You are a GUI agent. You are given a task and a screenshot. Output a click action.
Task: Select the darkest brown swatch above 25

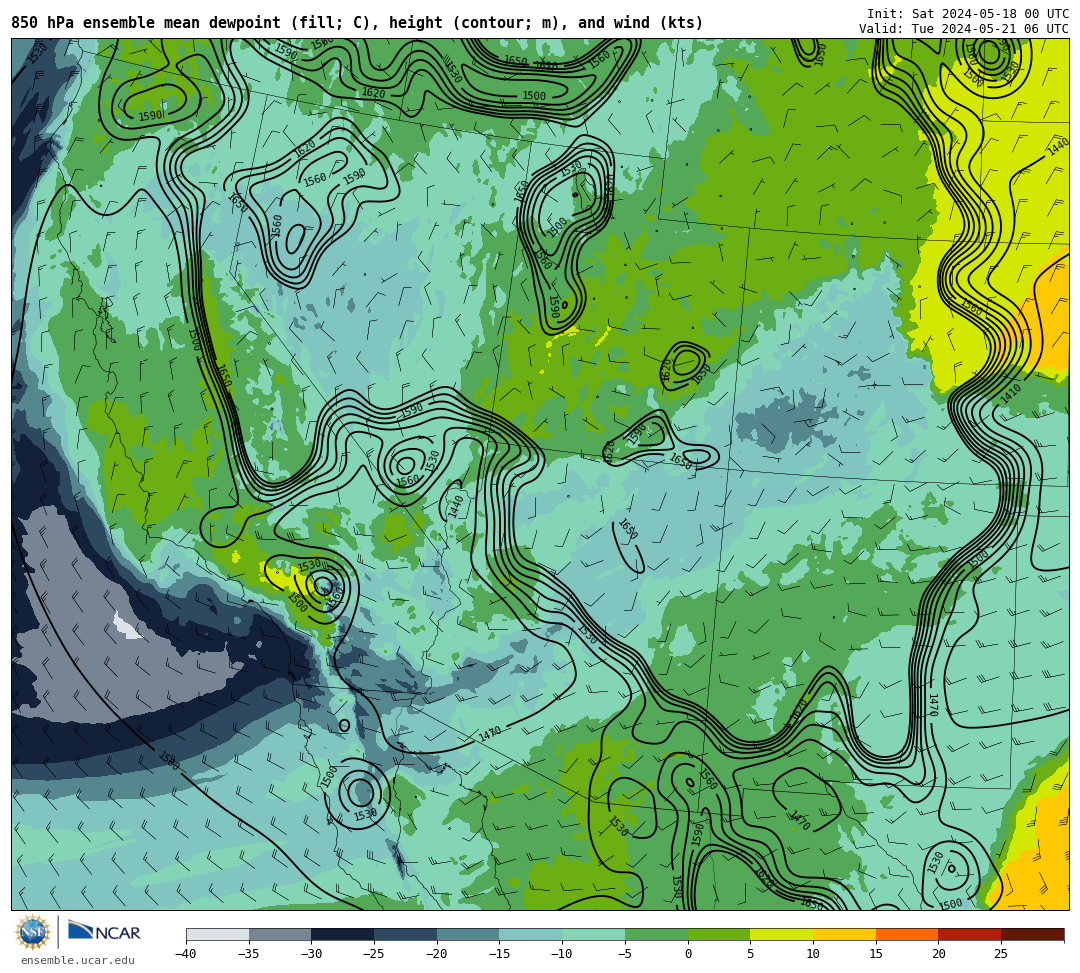click(x=1032, y=934)
